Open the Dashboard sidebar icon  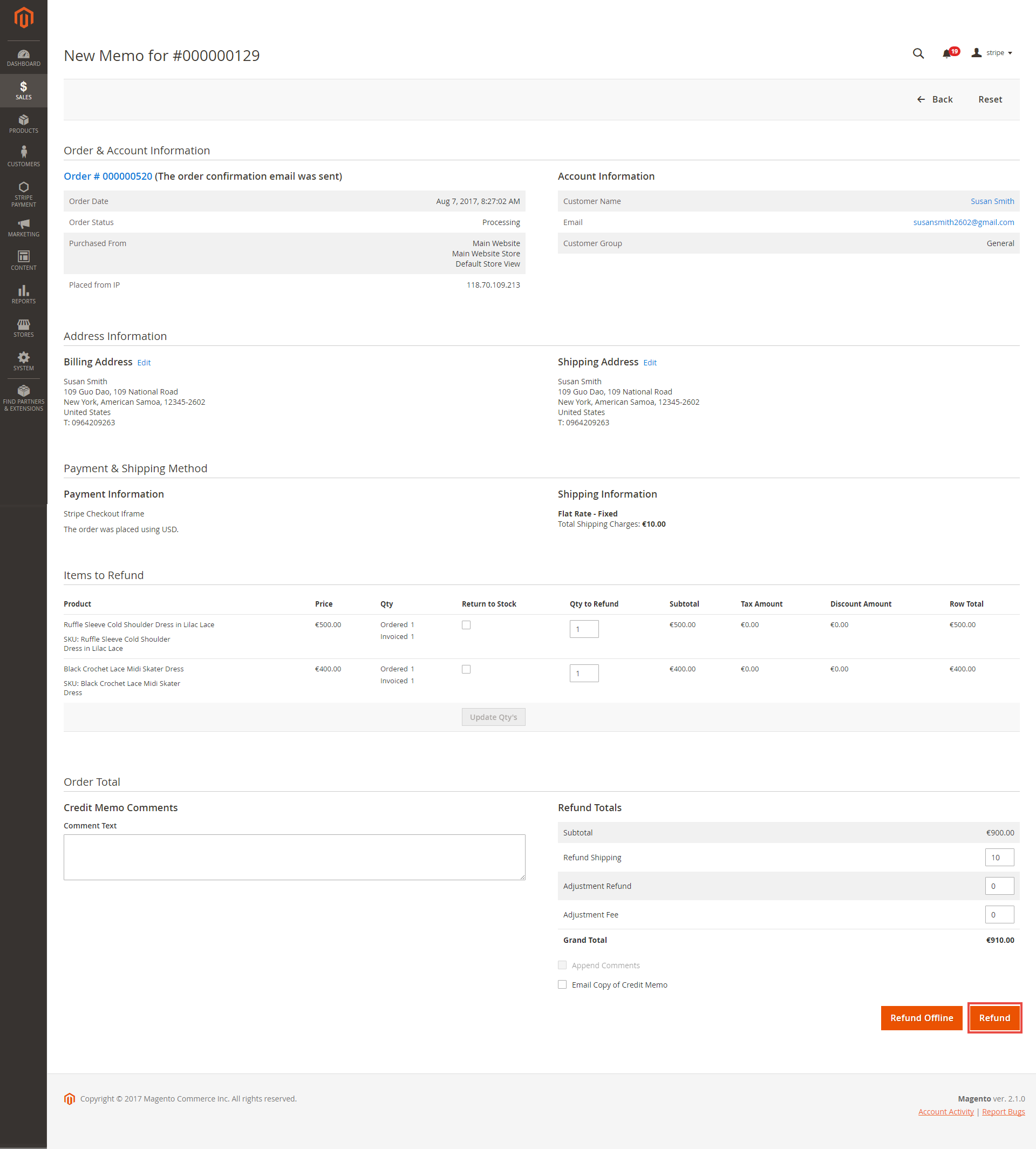tap(23, 58)
